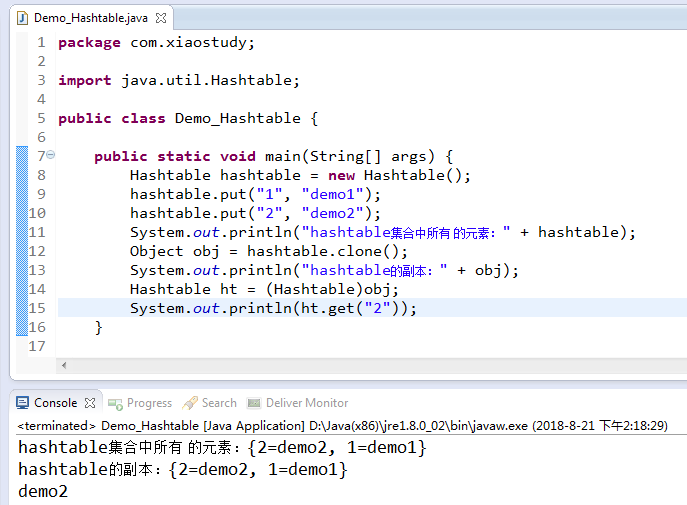
Task: Click 'main(String[] args)' in line 7
Action: (350, 156)
